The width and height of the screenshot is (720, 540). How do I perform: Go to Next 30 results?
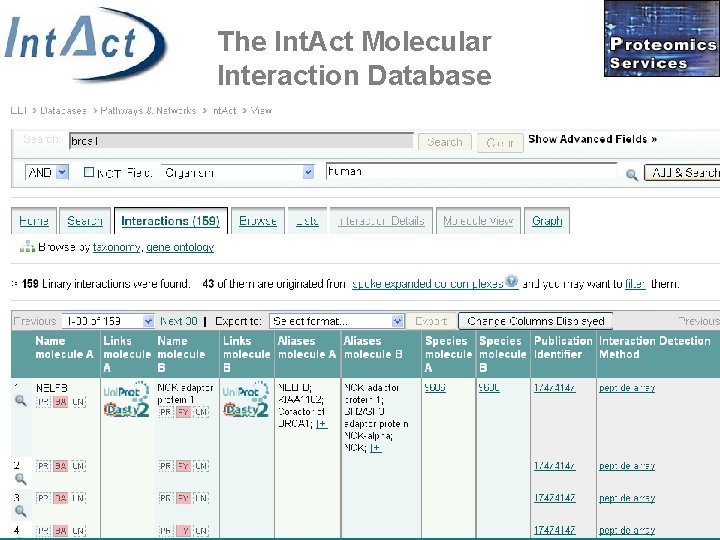(179, 321)
